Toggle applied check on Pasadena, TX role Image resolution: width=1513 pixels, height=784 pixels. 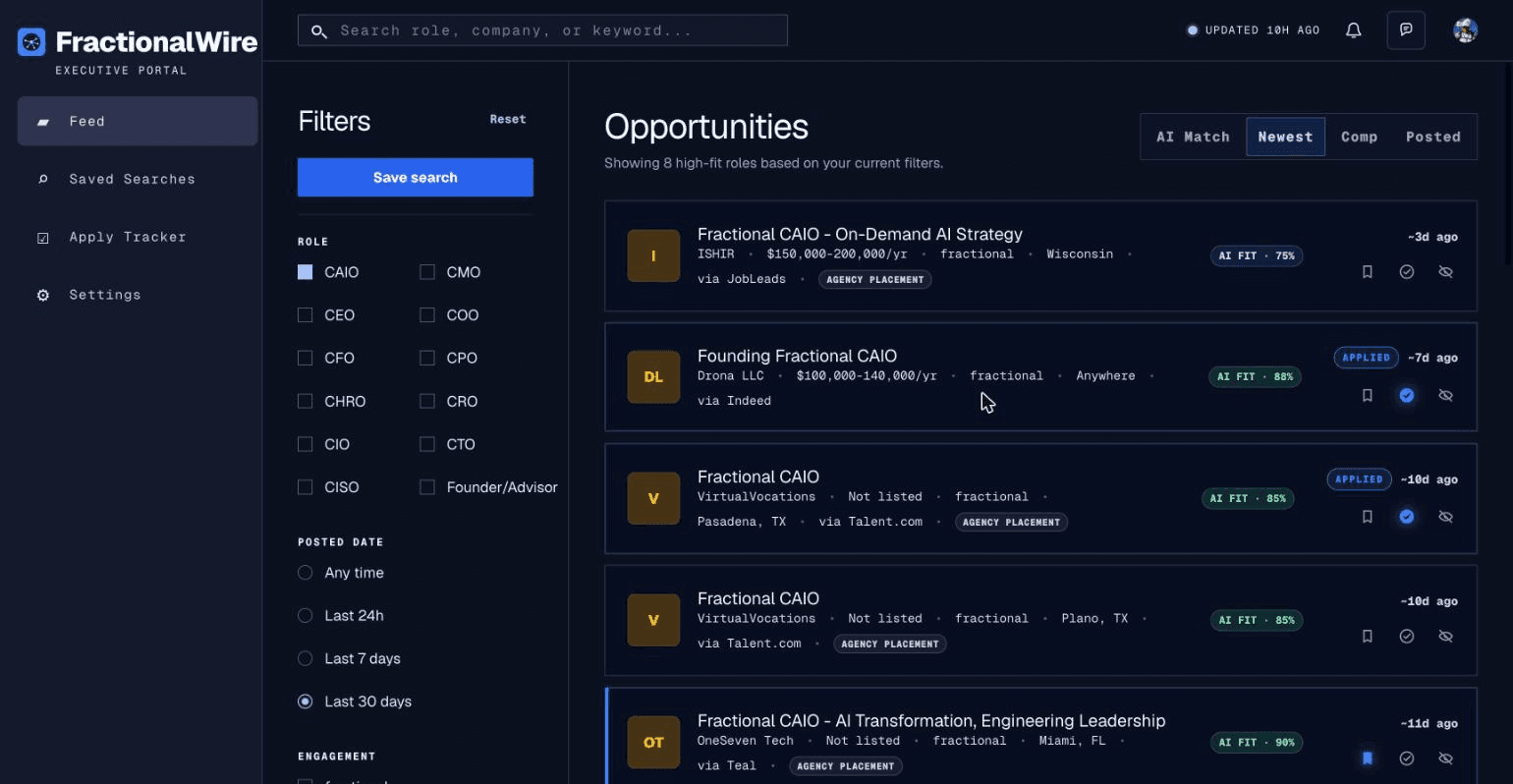pos(1406,517)
